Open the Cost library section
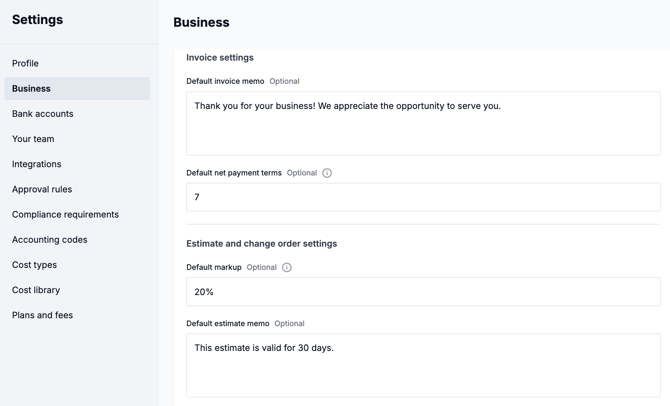This screenshot has height=406, width=670. coord(36,290)
